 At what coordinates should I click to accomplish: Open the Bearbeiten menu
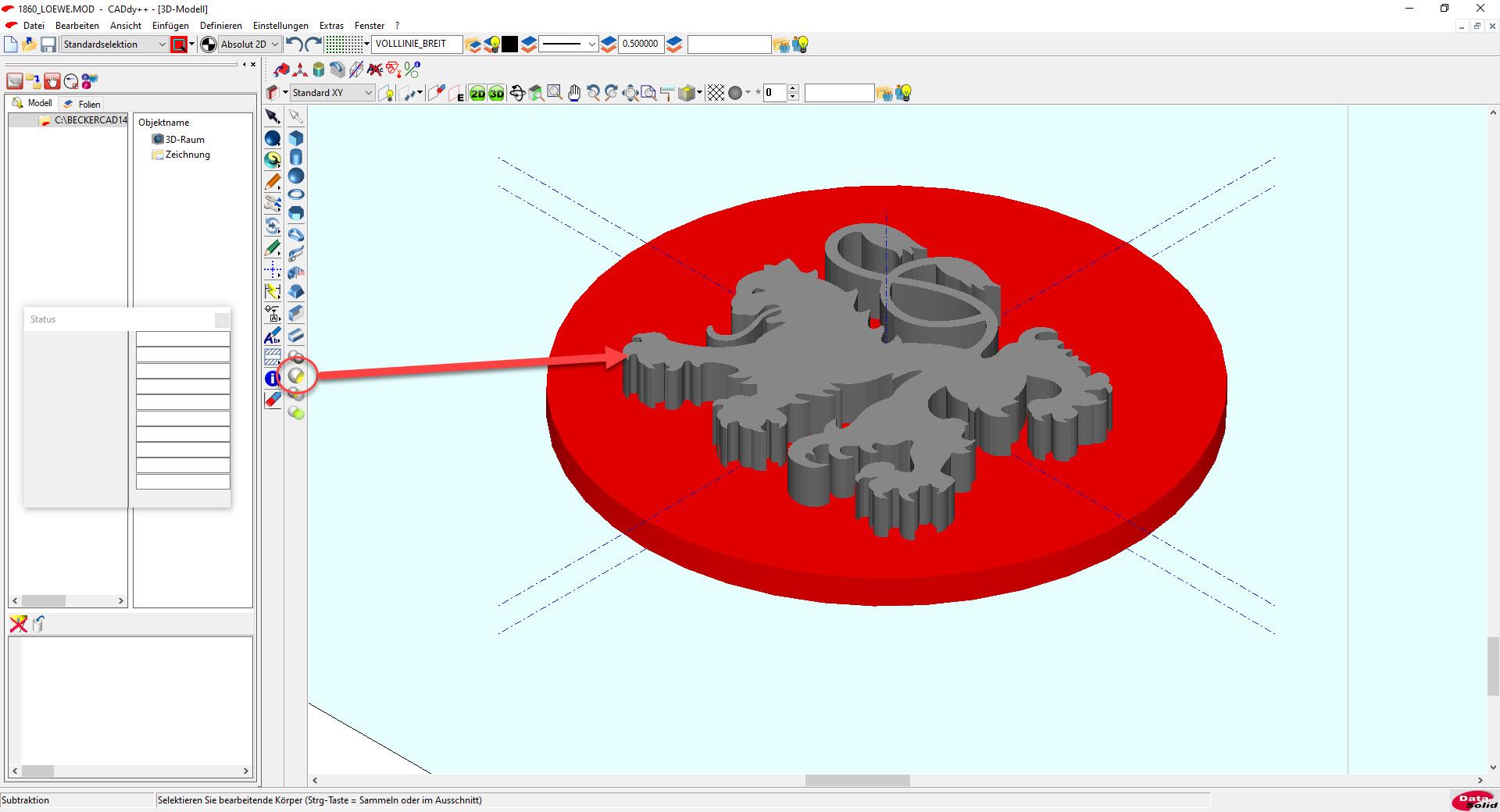(77, 26)
